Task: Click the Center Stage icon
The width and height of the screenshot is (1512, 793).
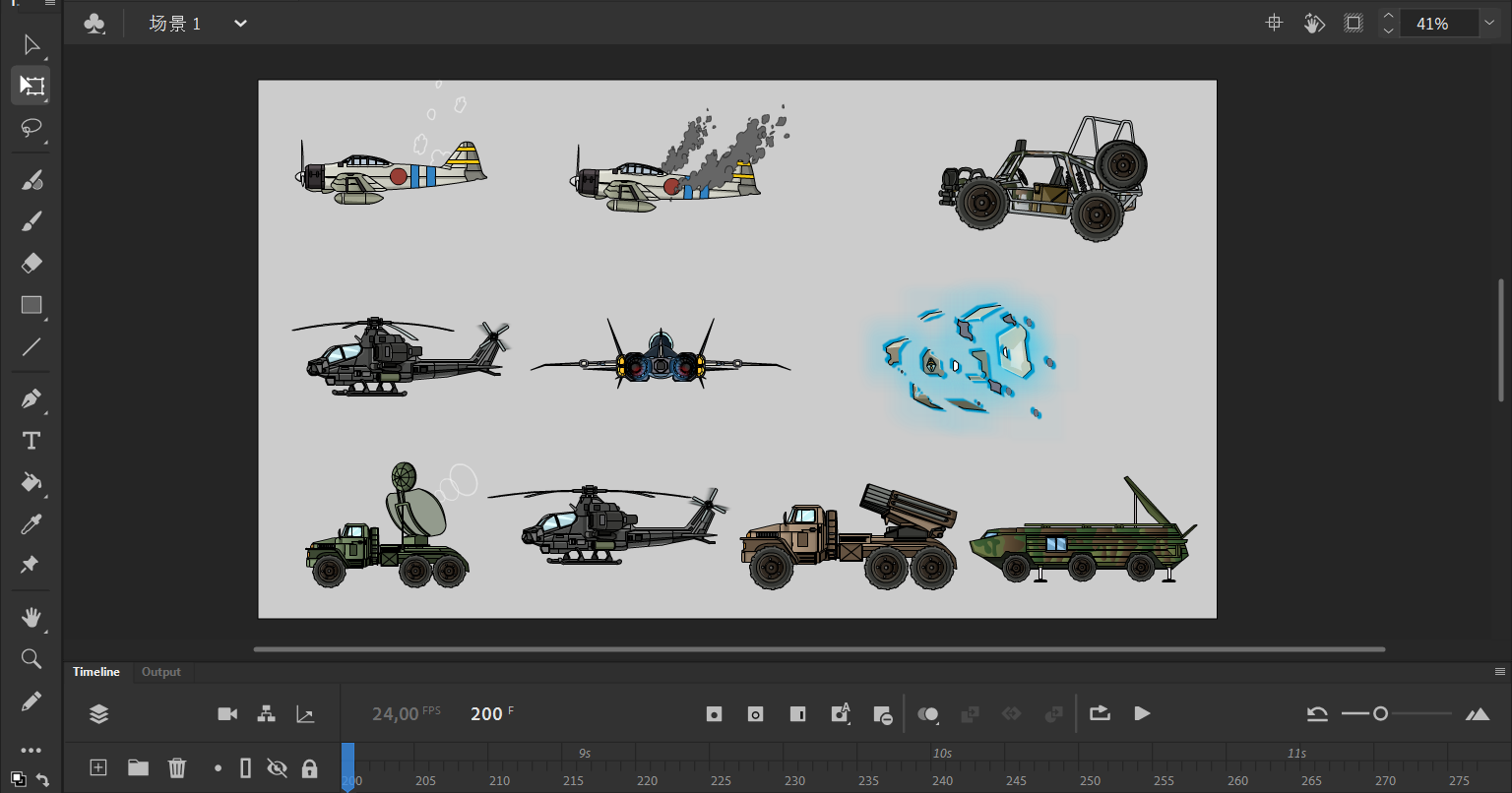Action: click(1274, 24)
